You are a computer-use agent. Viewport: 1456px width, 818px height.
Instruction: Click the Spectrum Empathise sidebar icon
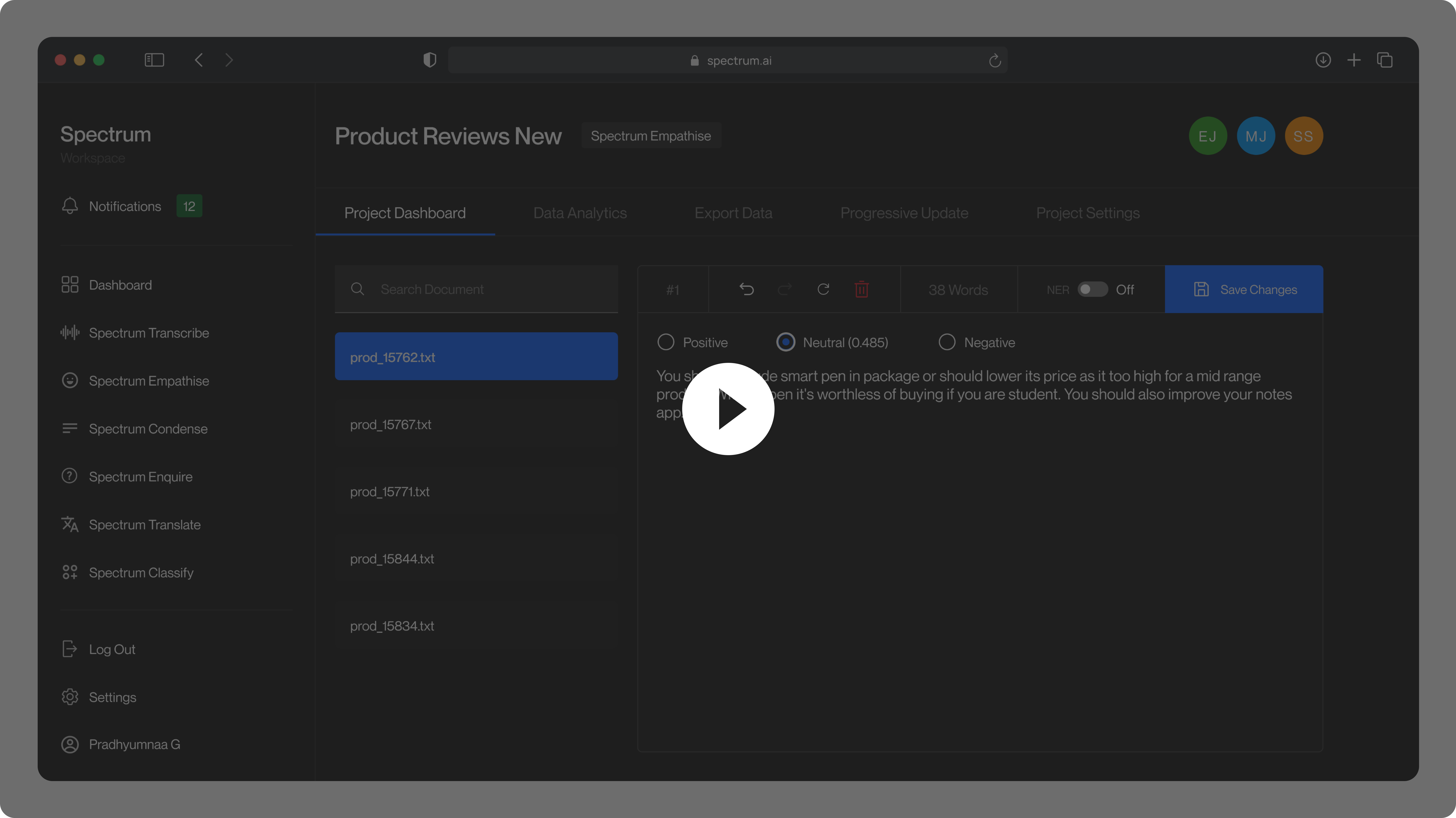(70, 380)
